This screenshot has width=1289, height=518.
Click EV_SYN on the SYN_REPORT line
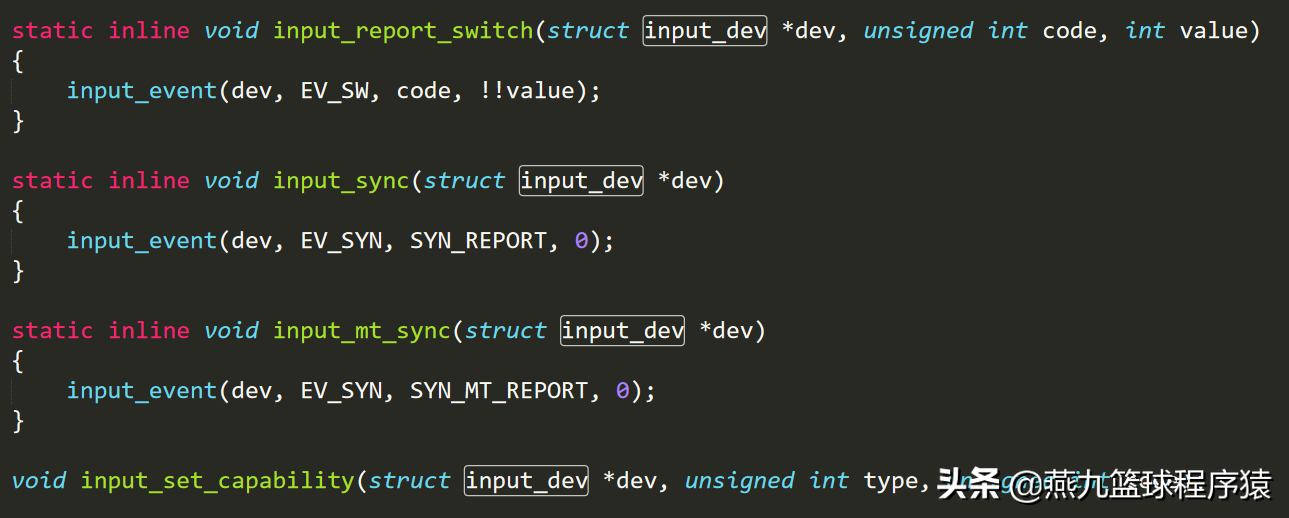point(341,241)
